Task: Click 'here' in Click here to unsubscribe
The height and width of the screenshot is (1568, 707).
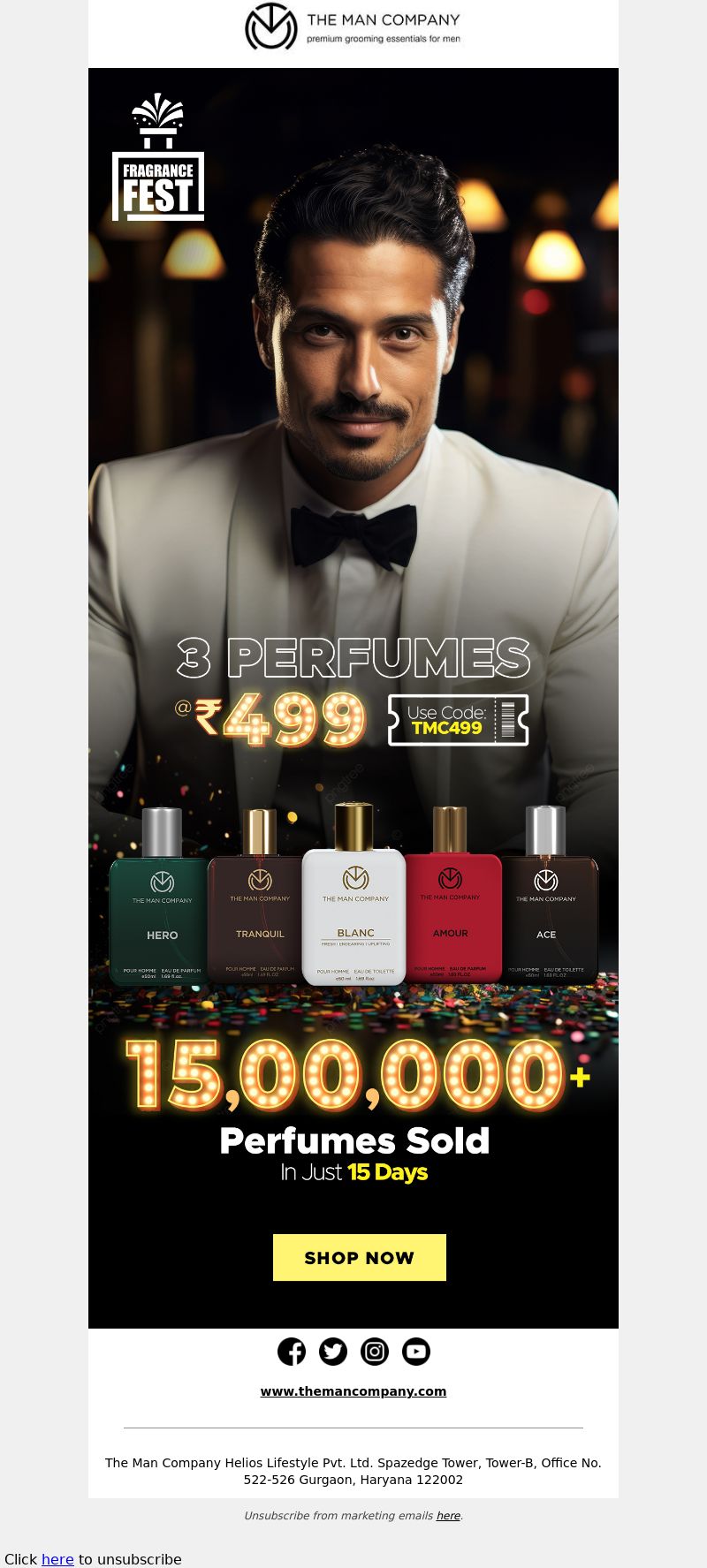Action: (57, 1559)
